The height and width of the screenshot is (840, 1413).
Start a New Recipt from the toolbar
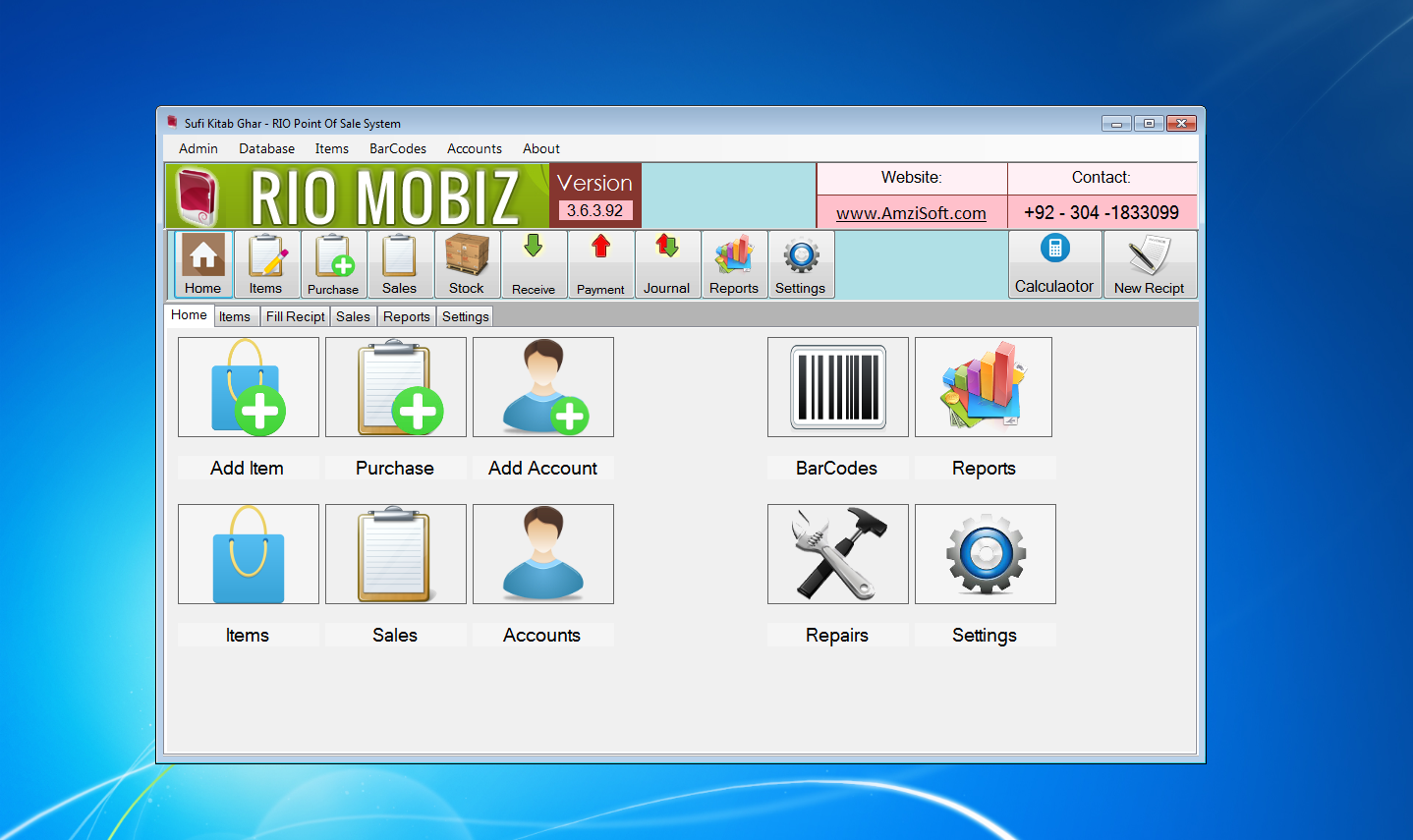(1150, 263)
